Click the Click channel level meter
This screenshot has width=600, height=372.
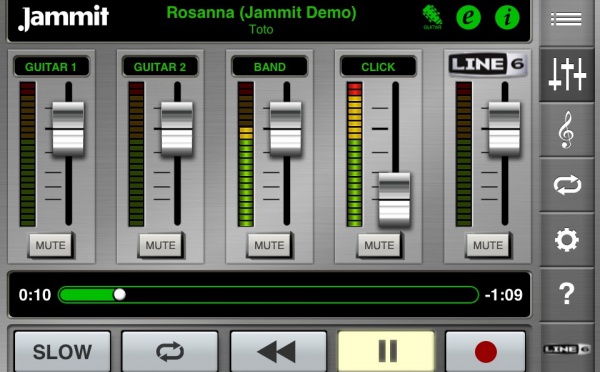click(354, 154)
